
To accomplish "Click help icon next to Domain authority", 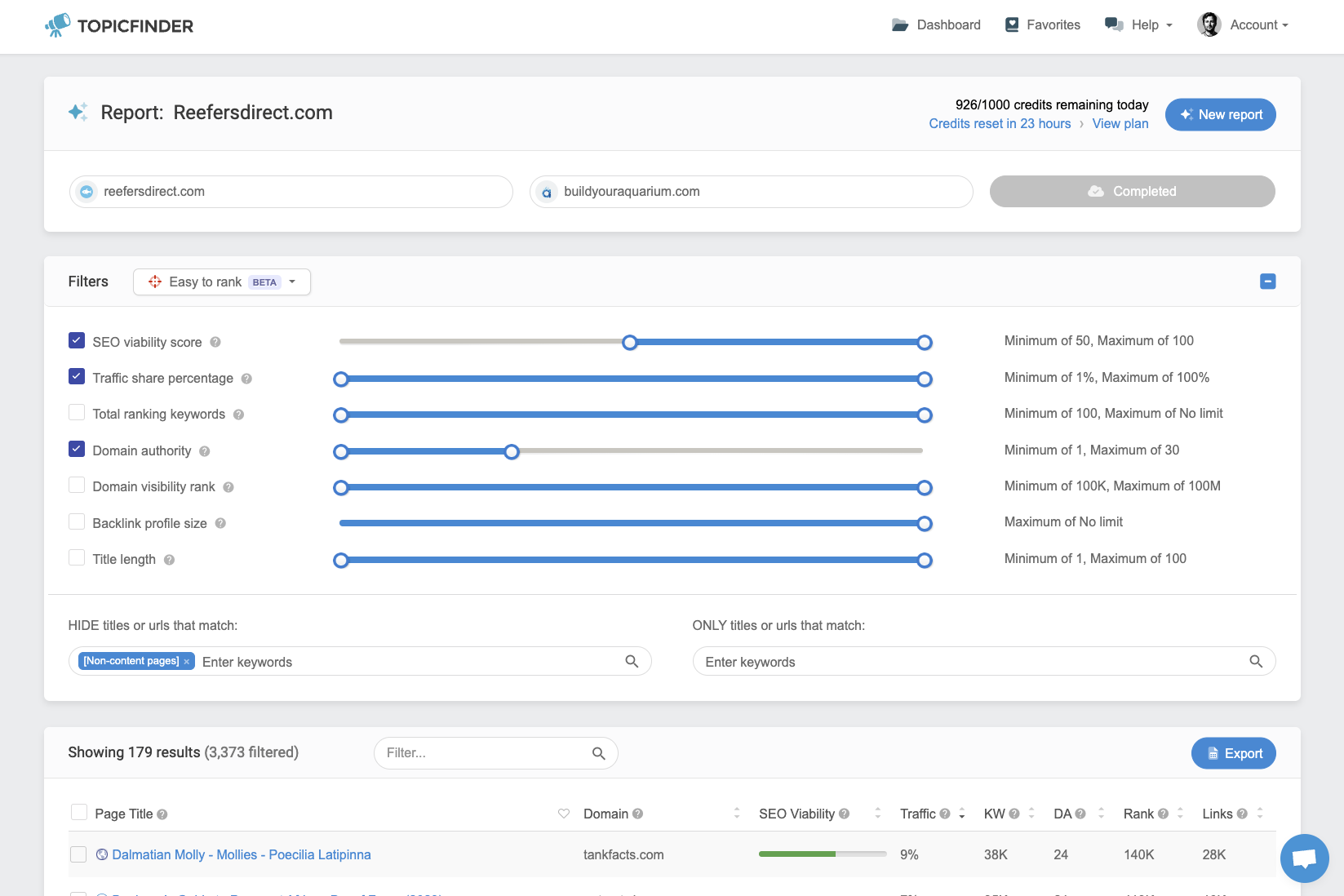I will point(205,451).
